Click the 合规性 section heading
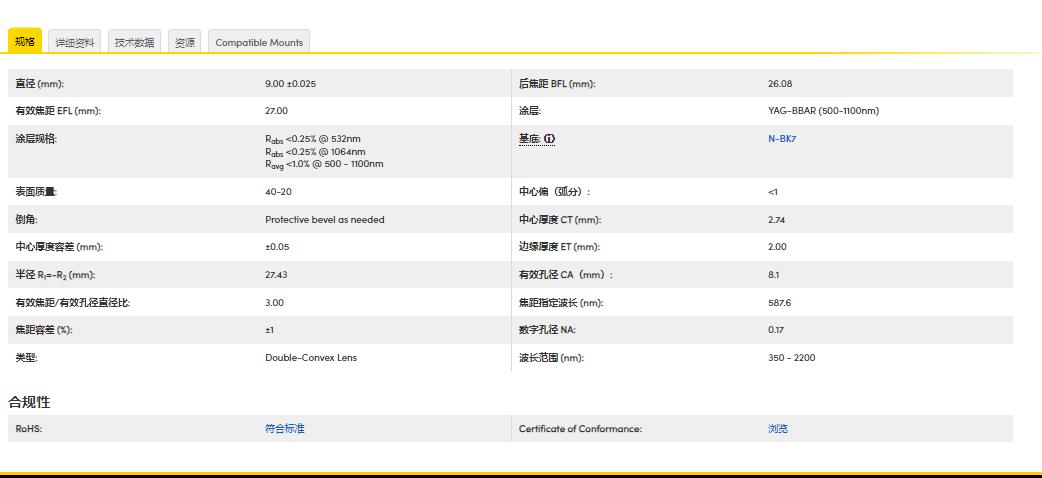The image size is (1042, 478). (x=29, y=402)
